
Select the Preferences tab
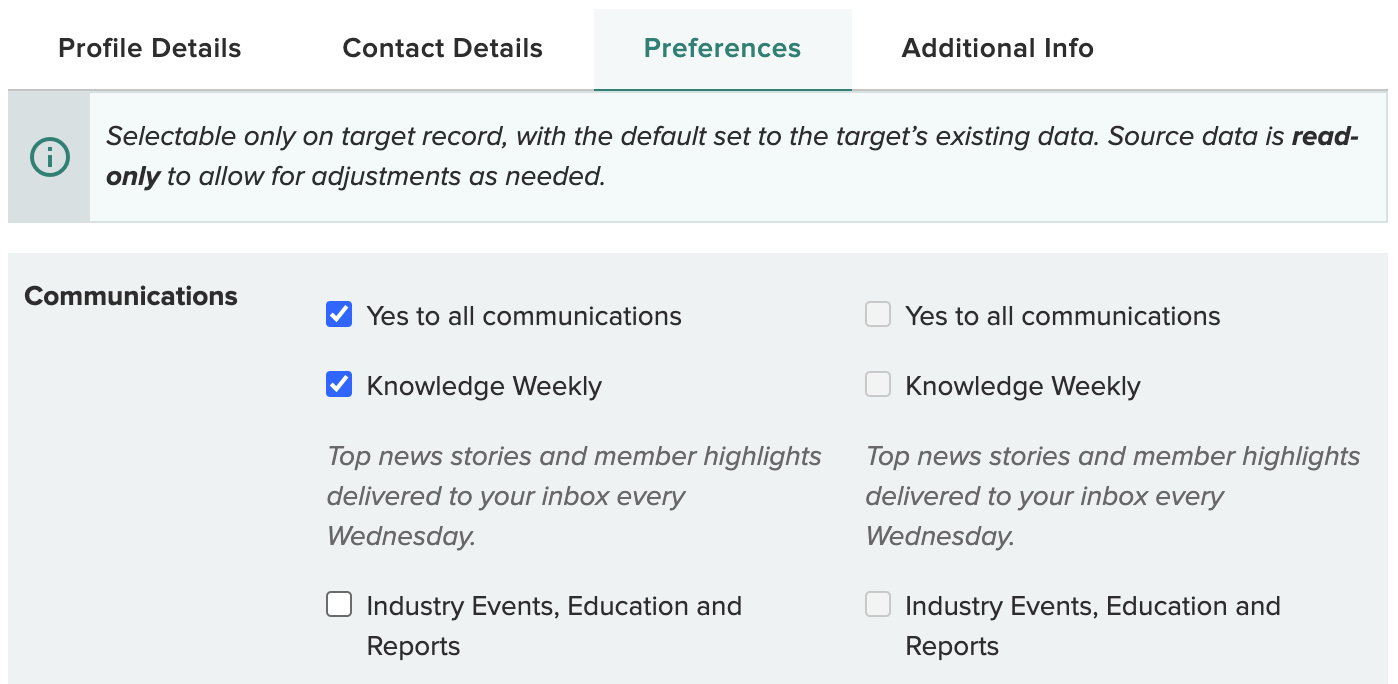(722, 48)
